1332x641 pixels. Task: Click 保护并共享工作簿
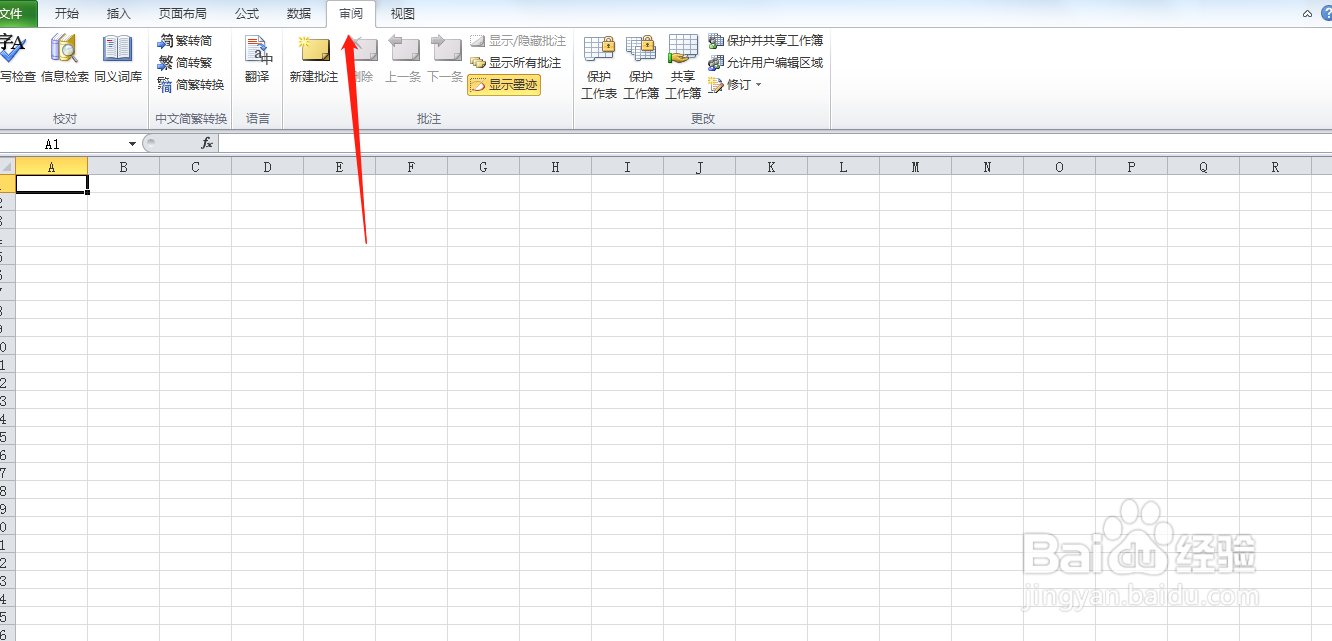pyautogui.click(x=765, y=41)
